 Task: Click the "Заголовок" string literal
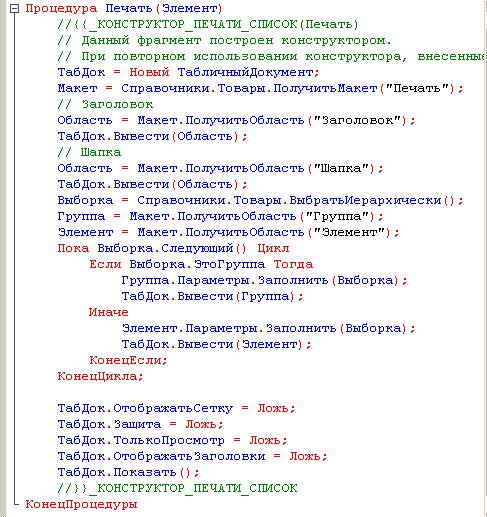(358, 120)
